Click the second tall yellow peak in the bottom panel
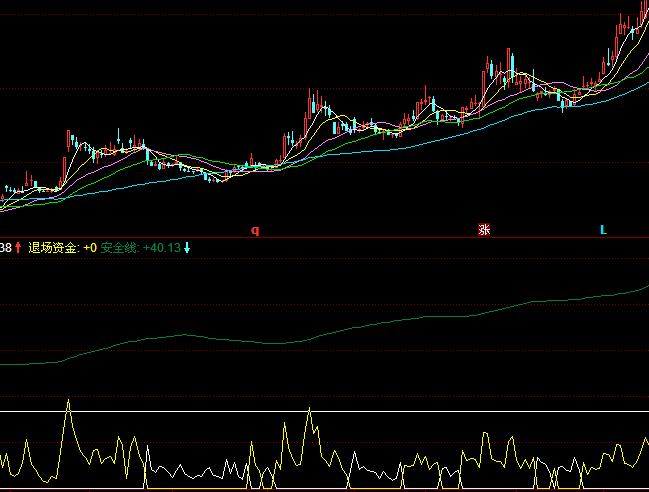Image resolution: width=649 pixels, height=492 pixels. point(309,409)
